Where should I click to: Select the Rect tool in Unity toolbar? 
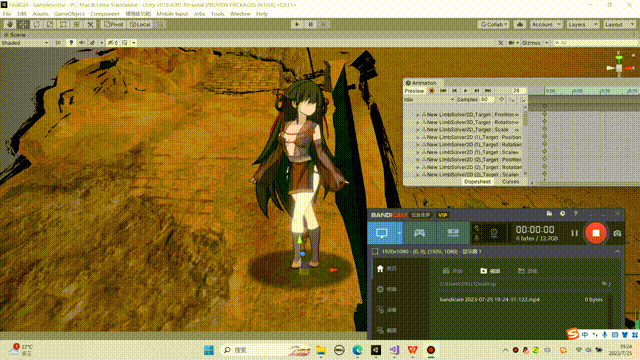(x=63, y=24)
